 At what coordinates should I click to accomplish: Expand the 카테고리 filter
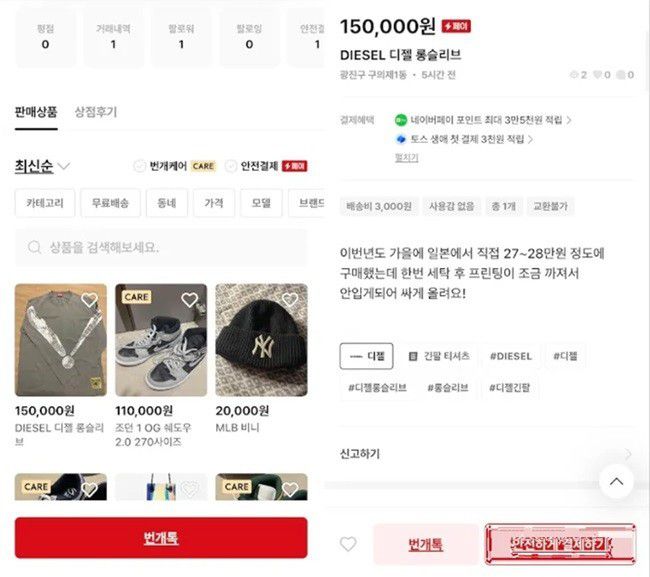[45, 203]
